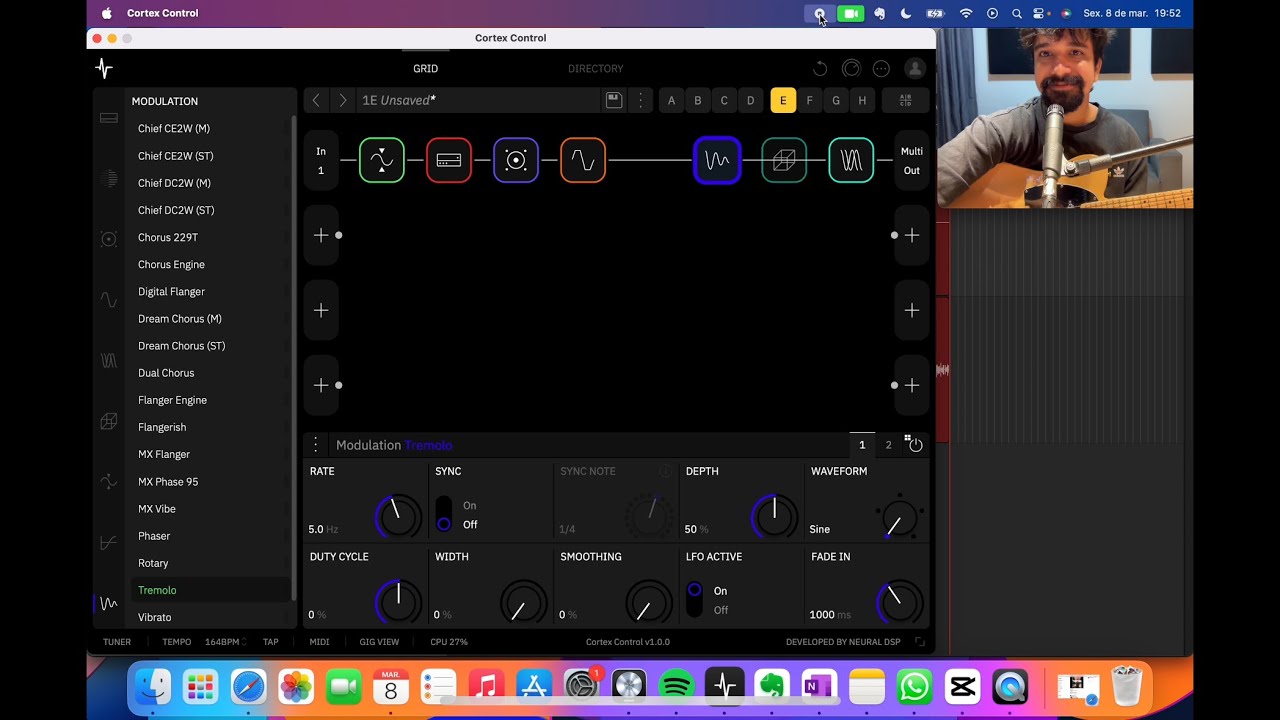Image resolution: width=1280 pixels, height=720 pixels.
Task: Open WhatsApp from the Dock
Action: pos(914,687)
